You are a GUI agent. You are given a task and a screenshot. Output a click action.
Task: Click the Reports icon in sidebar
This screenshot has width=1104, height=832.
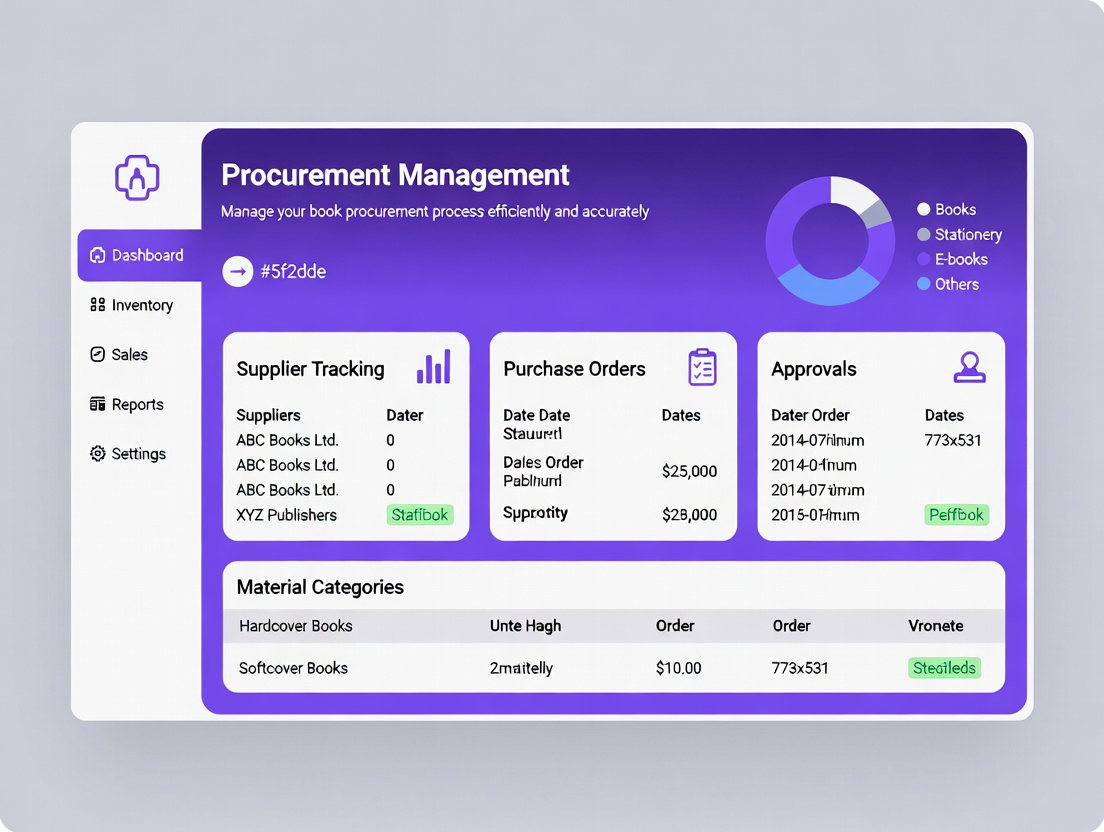(x=97, y=404)
